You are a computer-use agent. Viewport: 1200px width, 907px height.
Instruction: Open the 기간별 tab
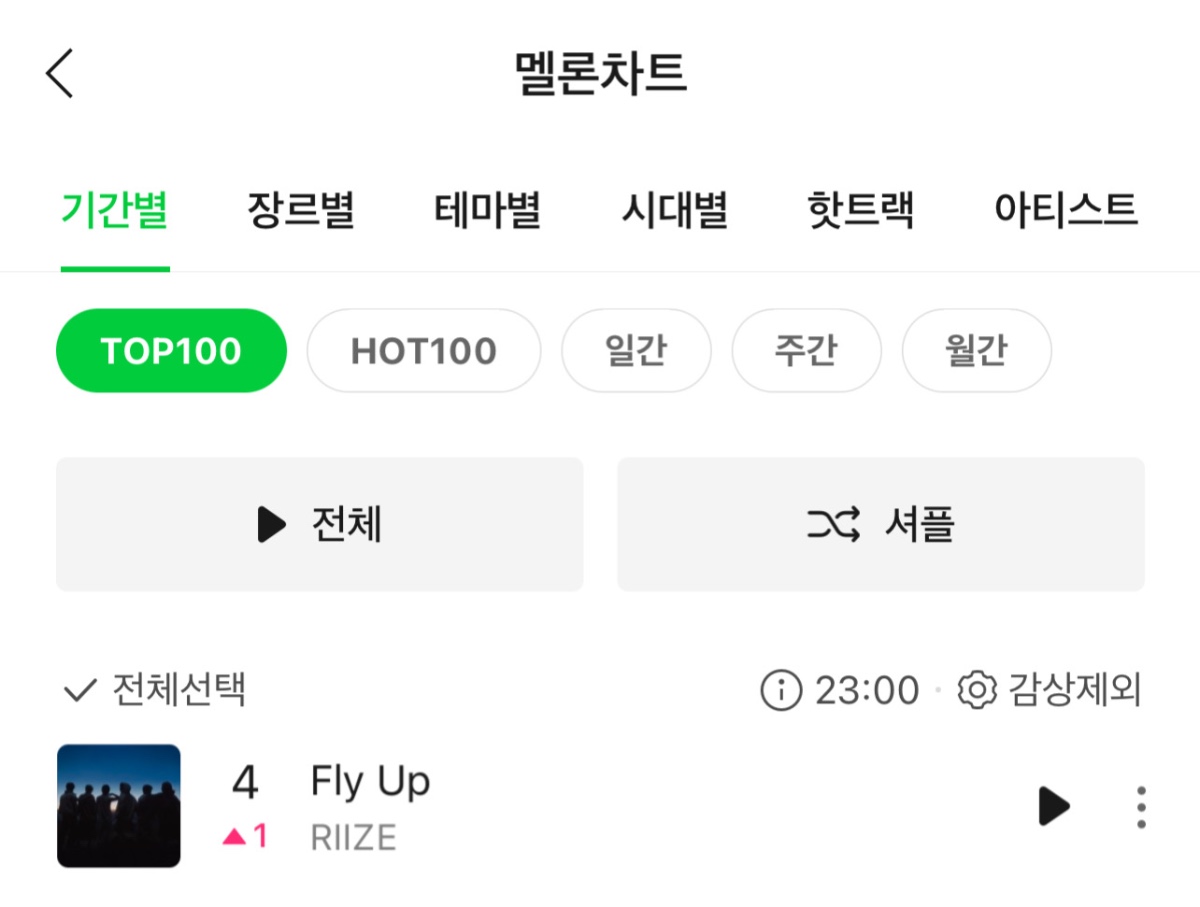115,211
